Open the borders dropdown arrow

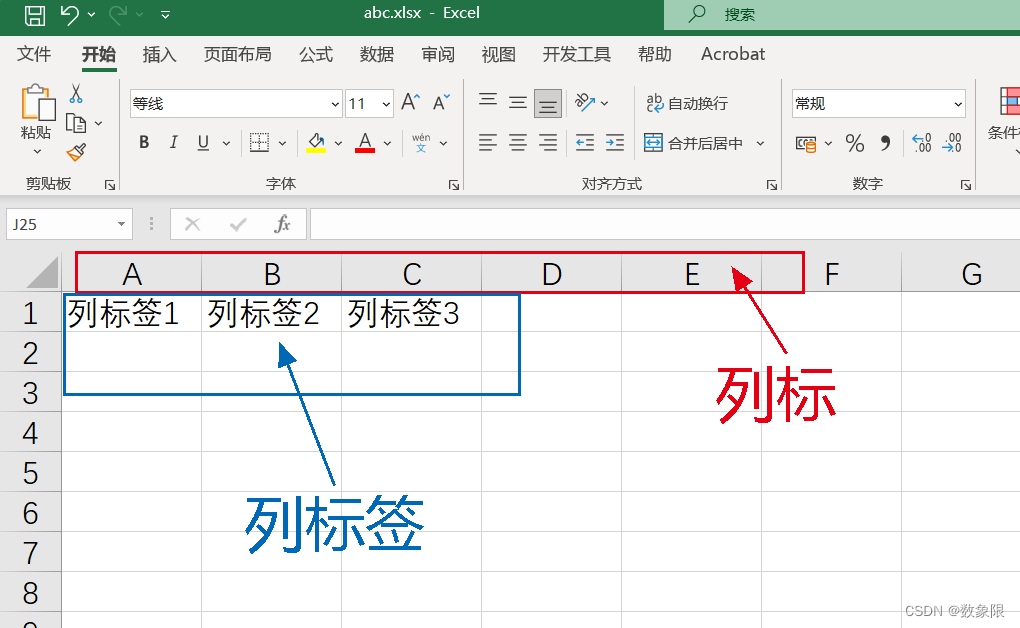(282, 143)
